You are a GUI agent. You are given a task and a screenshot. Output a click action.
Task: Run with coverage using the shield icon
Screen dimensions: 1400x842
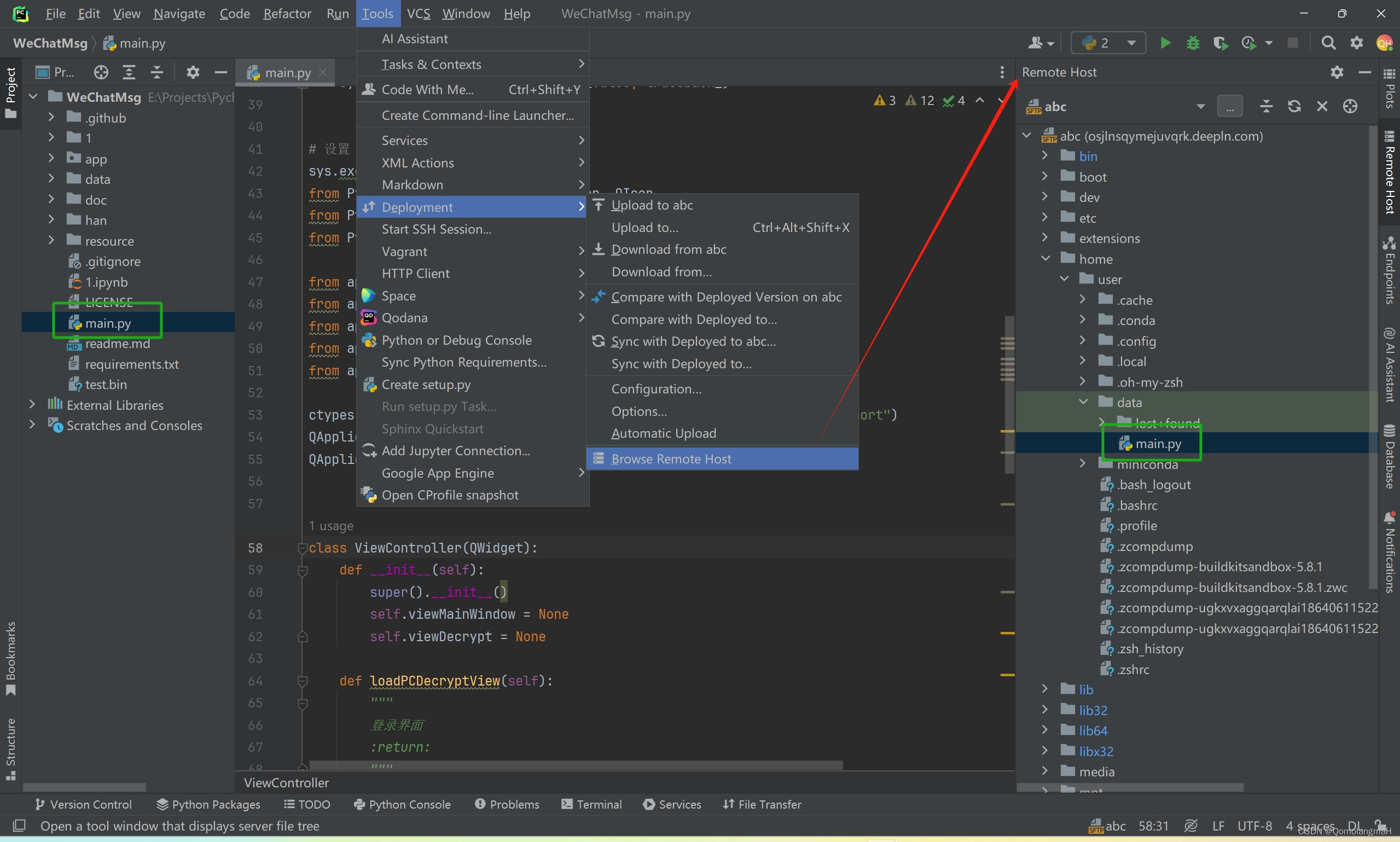[1220, 43]
